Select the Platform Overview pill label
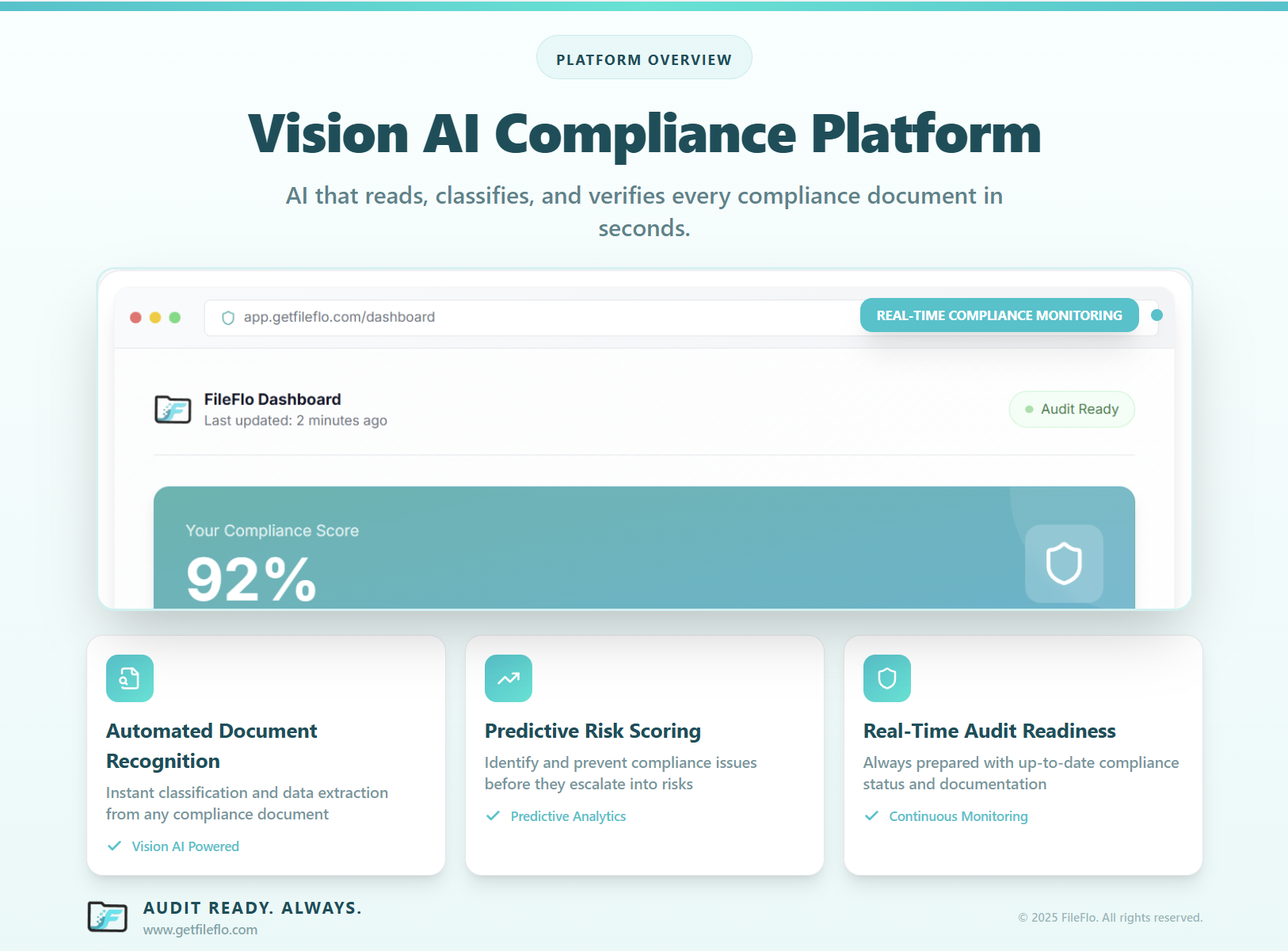This screenshot has height=951, width=1288. coord(643,60)
